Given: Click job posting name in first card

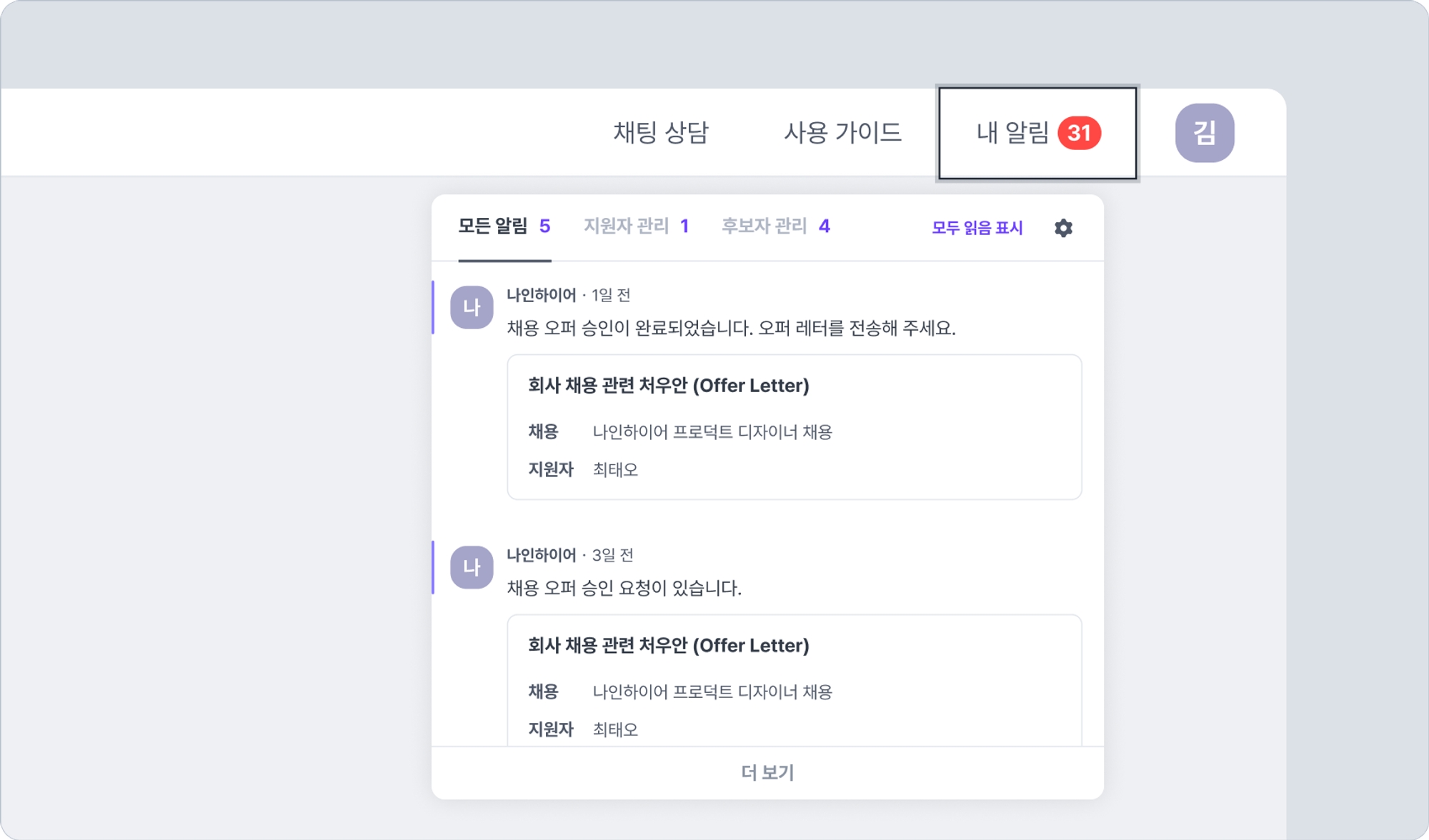Looking at the screenshot, I should tap(712, 432).
